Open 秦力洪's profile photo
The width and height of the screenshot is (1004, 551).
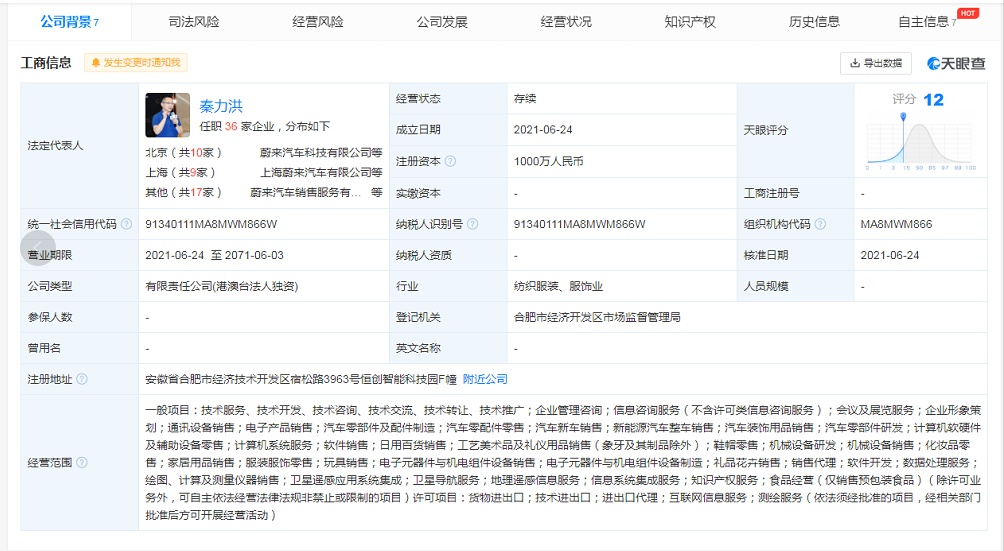tap(167, 115)
